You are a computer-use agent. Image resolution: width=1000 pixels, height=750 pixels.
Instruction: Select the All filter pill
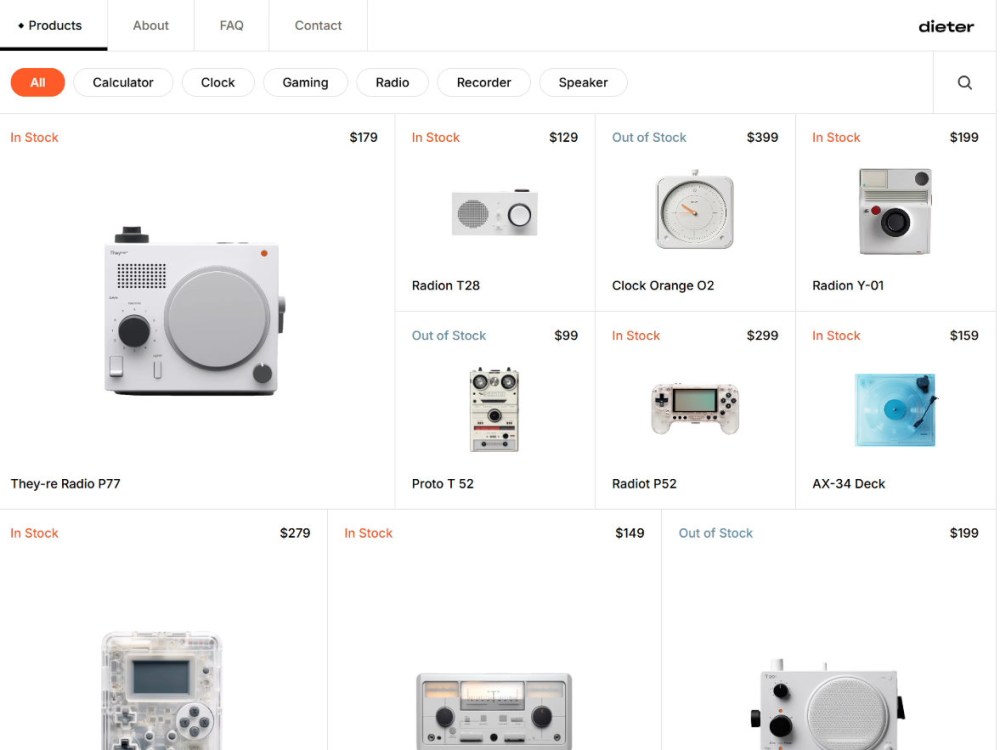tap(38, 82)
